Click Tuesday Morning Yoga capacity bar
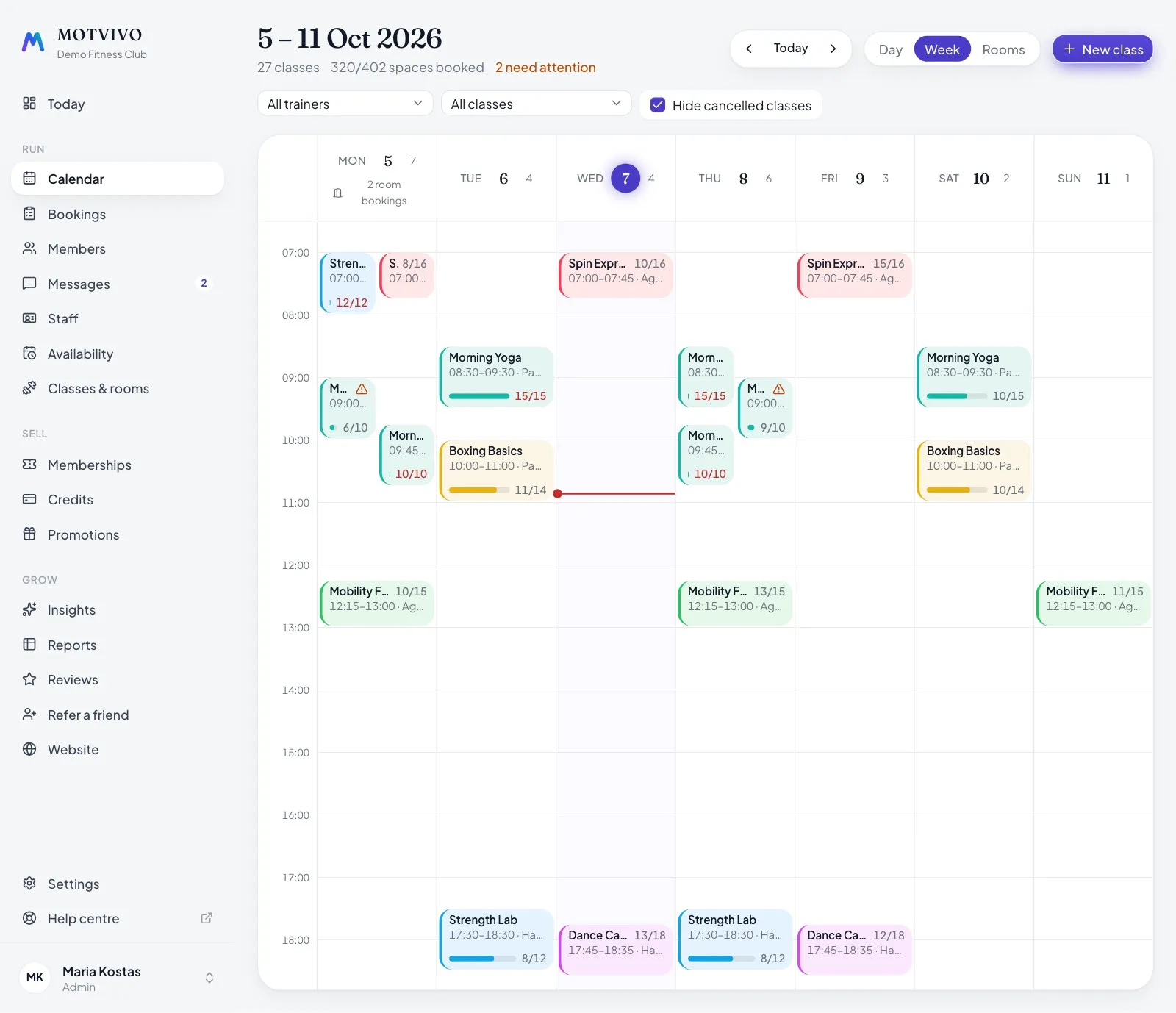 point(479,396)
